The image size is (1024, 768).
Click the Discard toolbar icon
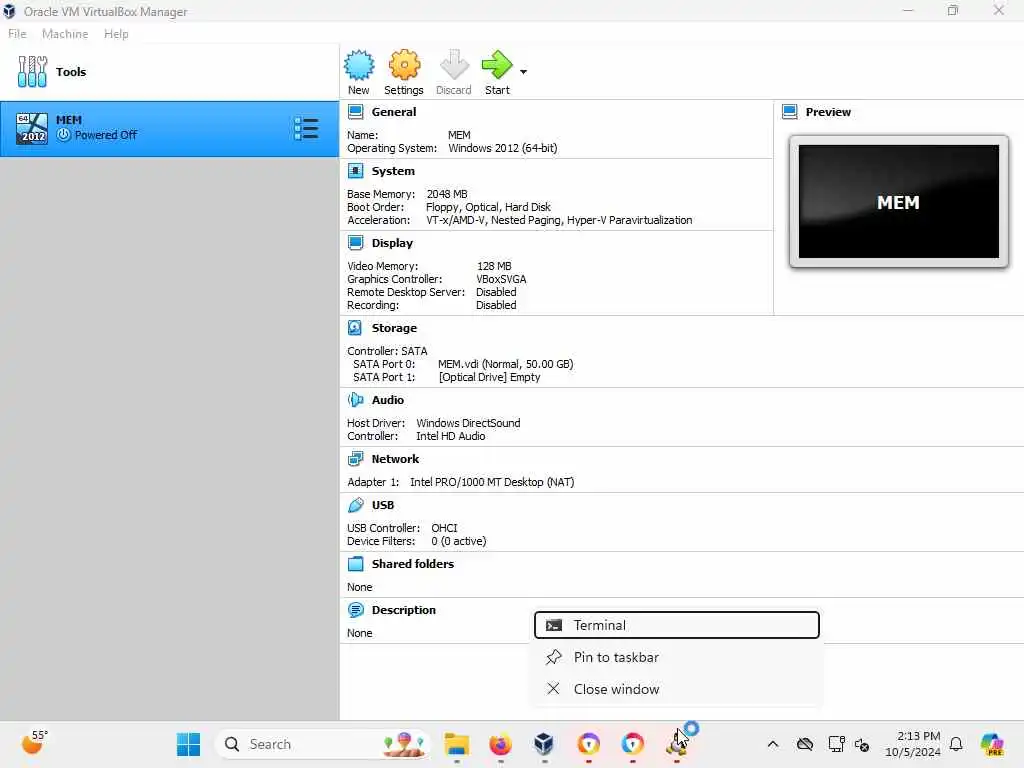(454, 65)
